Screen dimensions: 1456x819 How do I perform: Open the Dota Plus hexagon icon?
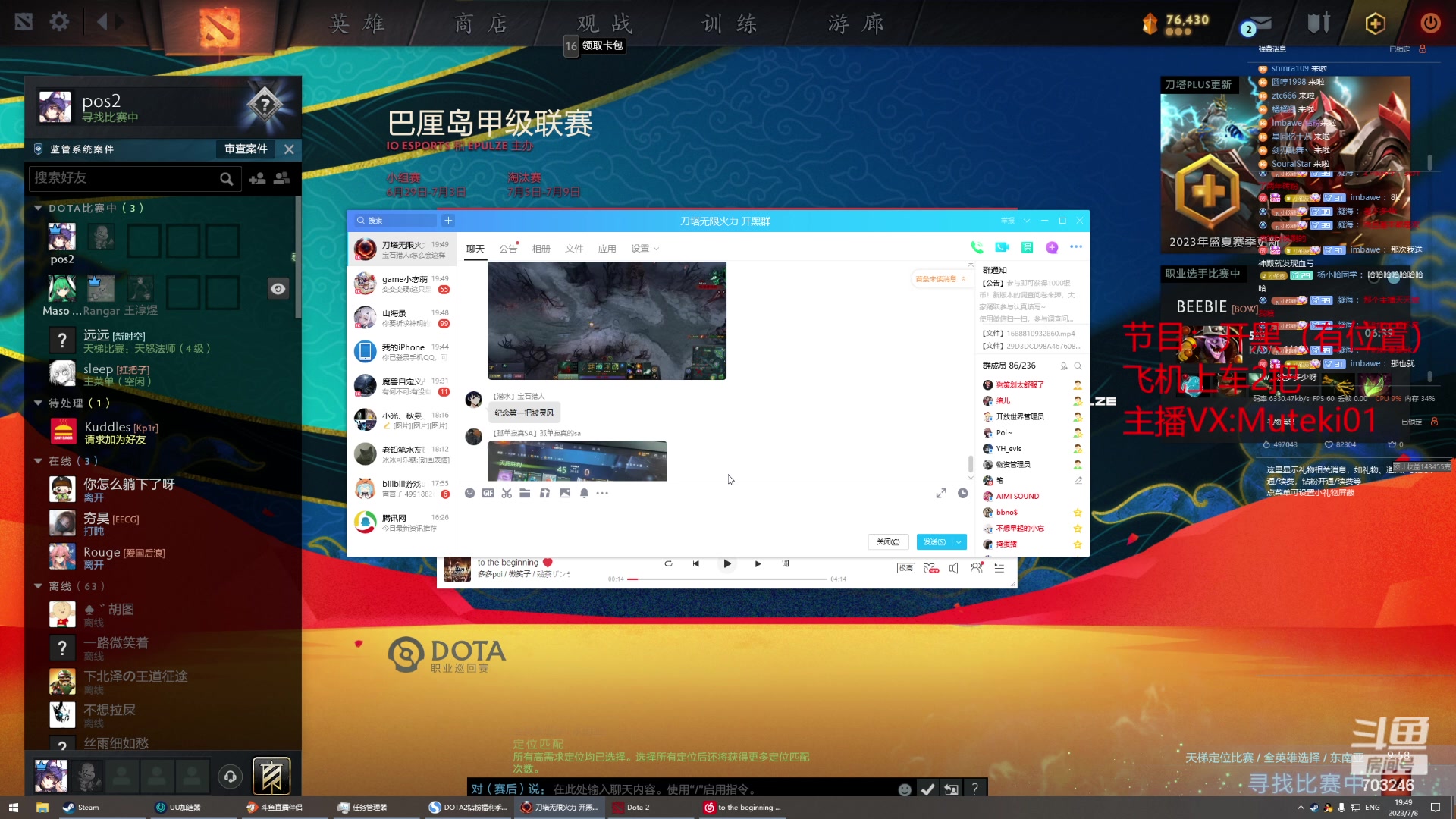click(x=1375, y=24)
